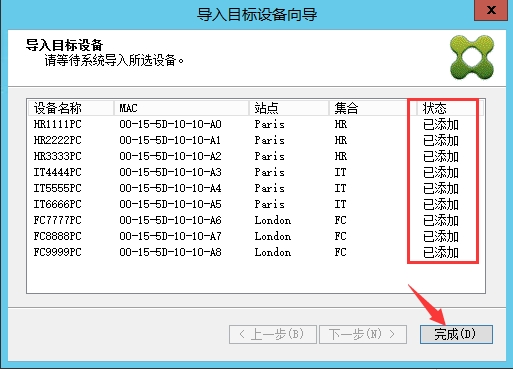Click the disabled 上一步(B) back button
Image resolution: width=513 pixels, height=370 pixels.
pos(273,334)
